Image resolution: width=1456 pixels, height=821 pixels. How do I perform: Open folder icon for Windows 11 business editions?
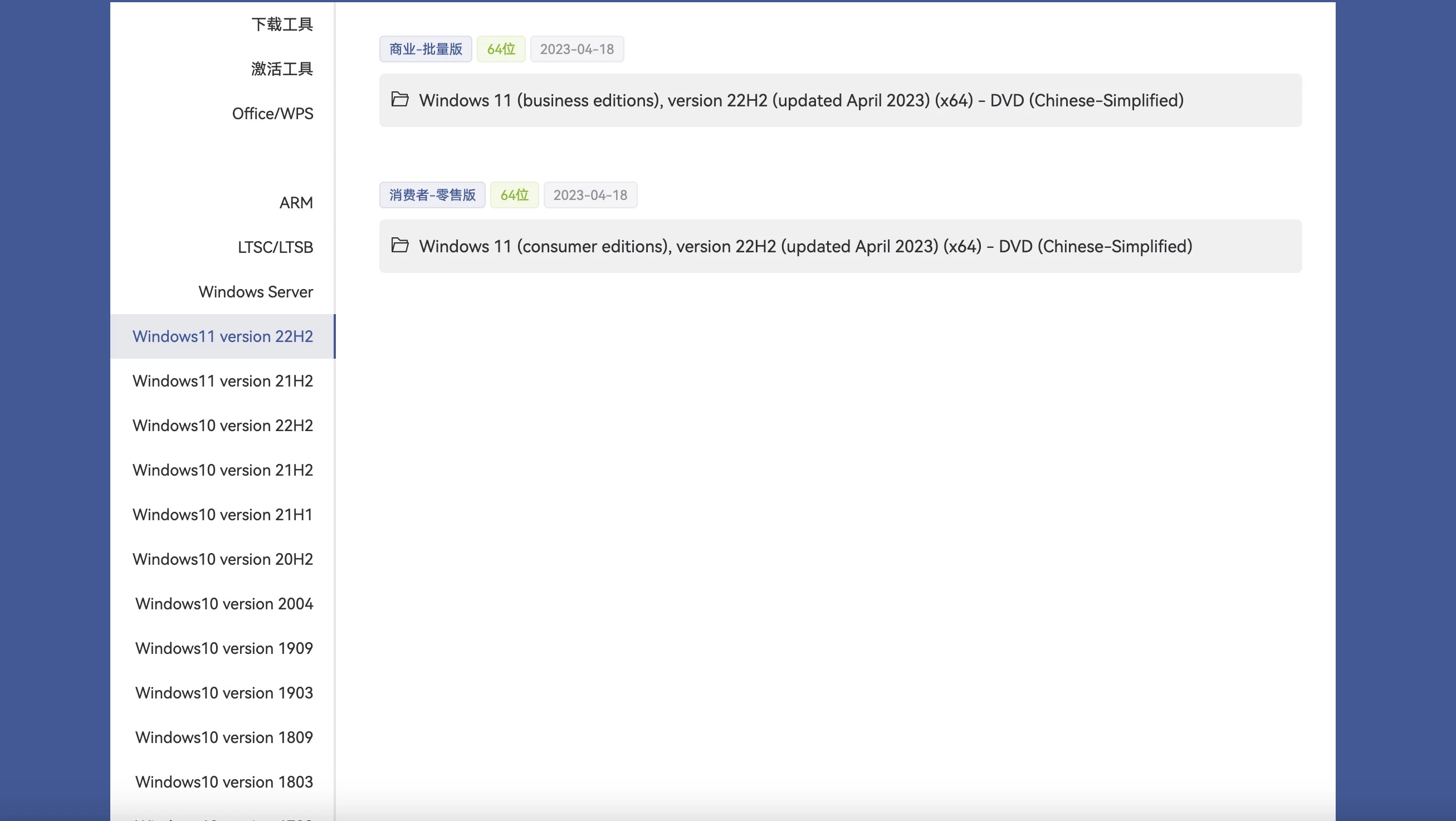399,100
